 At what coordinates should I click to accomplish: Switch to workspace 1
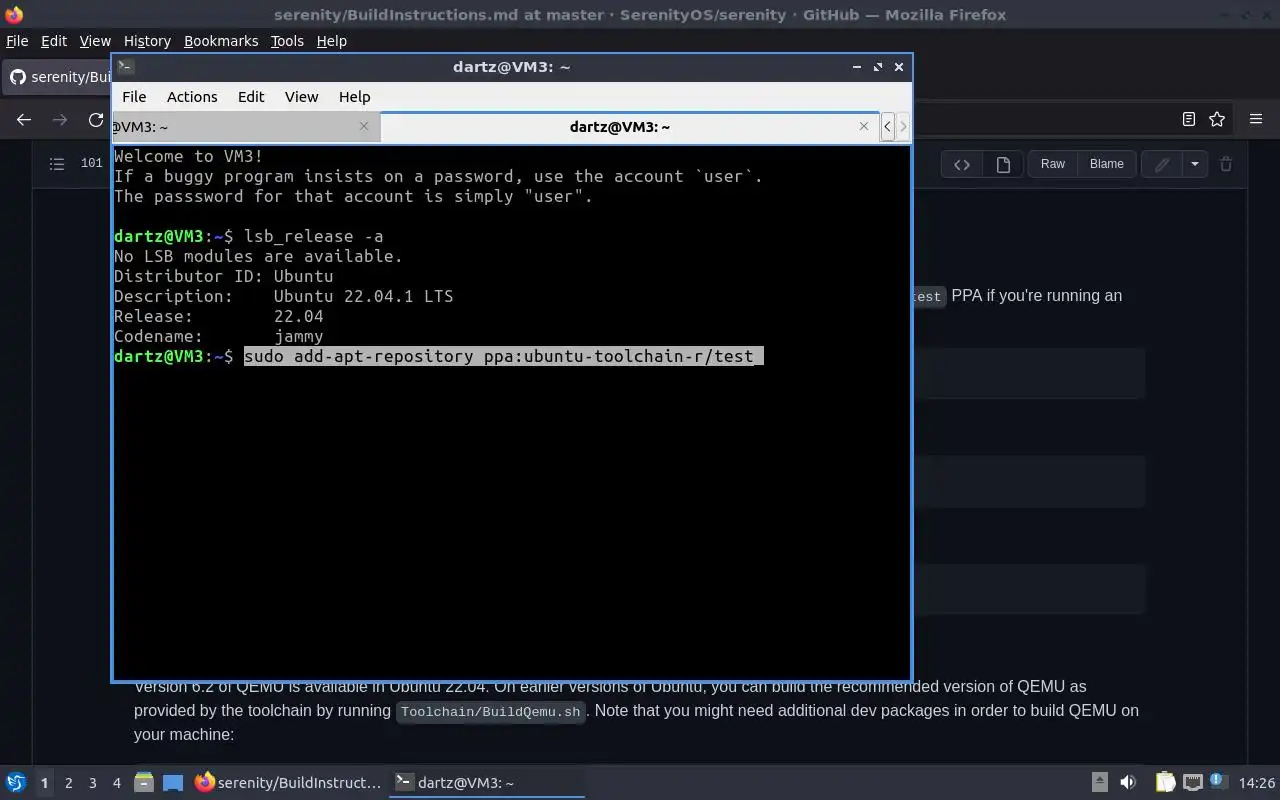(44, 783)
